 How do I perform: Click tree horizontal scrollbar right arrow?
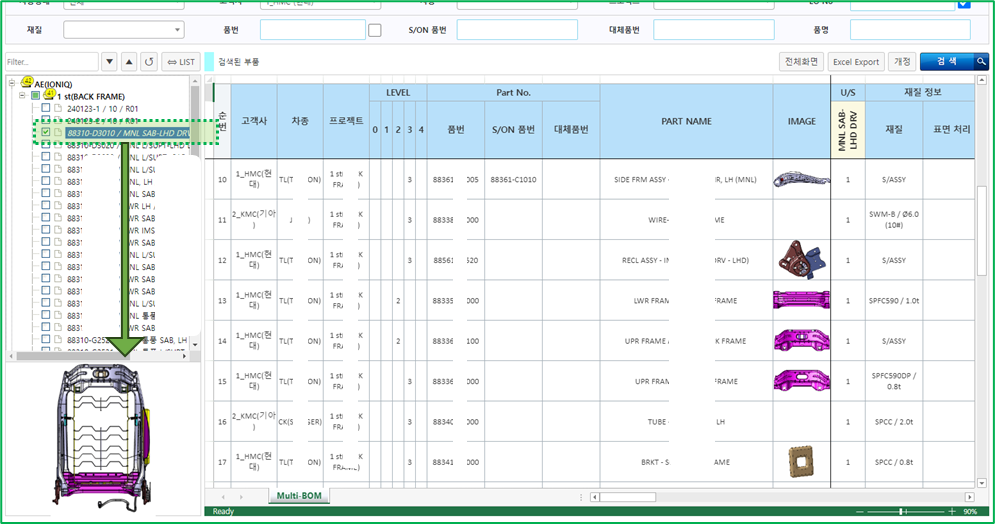point(184,357)
